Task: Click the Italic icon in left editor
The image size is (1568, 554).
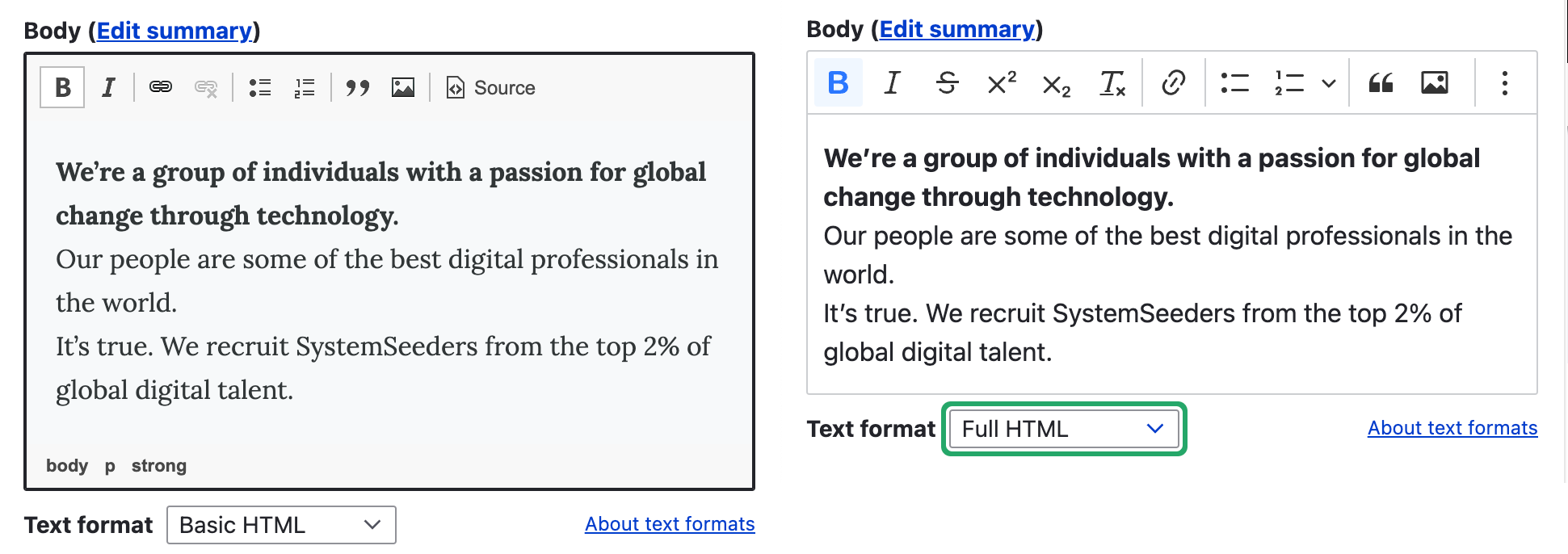Action: click(x=108, y=87)
